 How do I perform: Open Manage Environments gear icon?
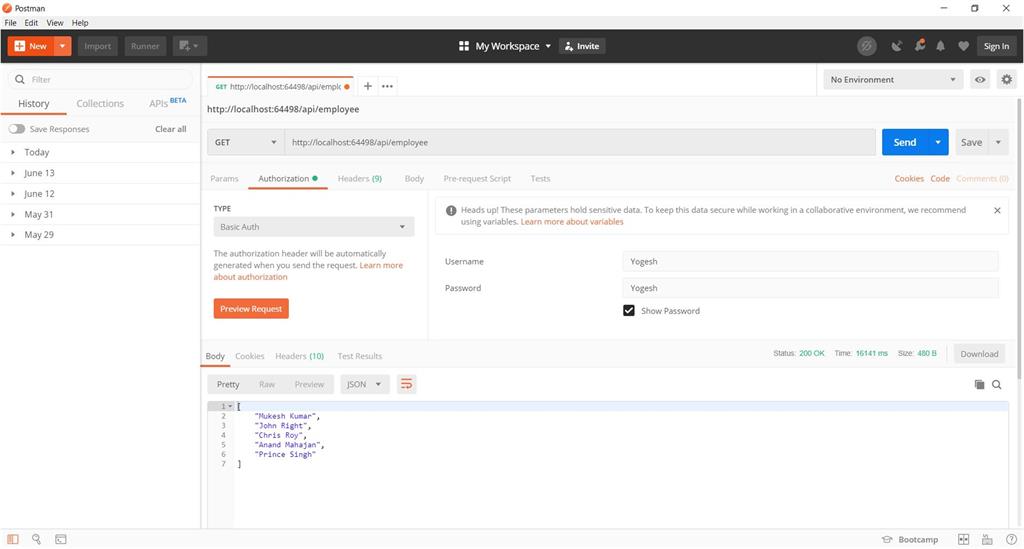(1006, 80)
